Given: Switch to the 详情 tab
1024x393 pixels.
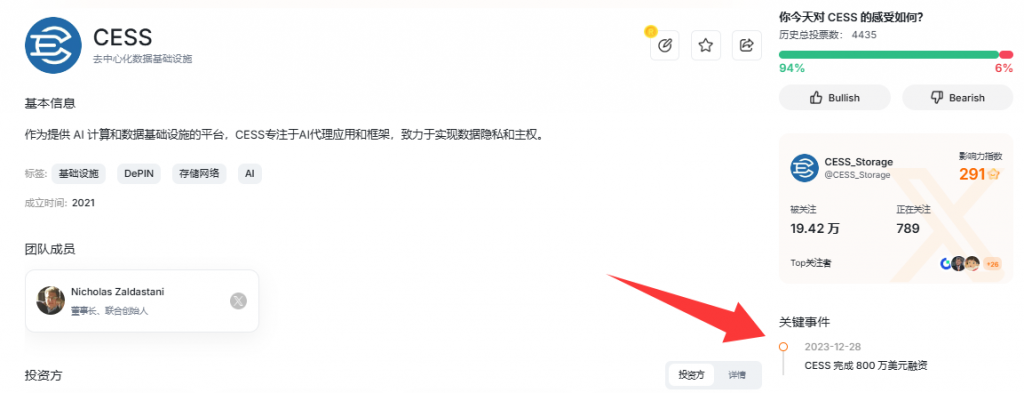Looking at the screenshot, I should click(737, 375).
